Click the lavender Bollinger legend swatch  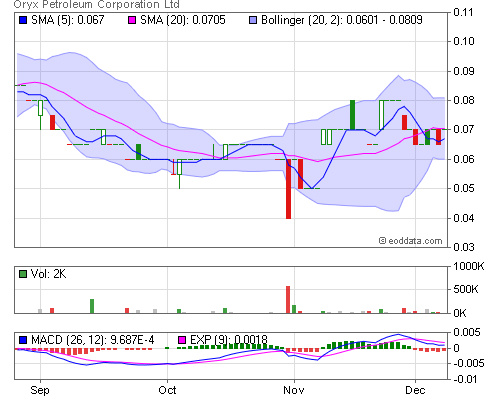(x=253, y=20)
